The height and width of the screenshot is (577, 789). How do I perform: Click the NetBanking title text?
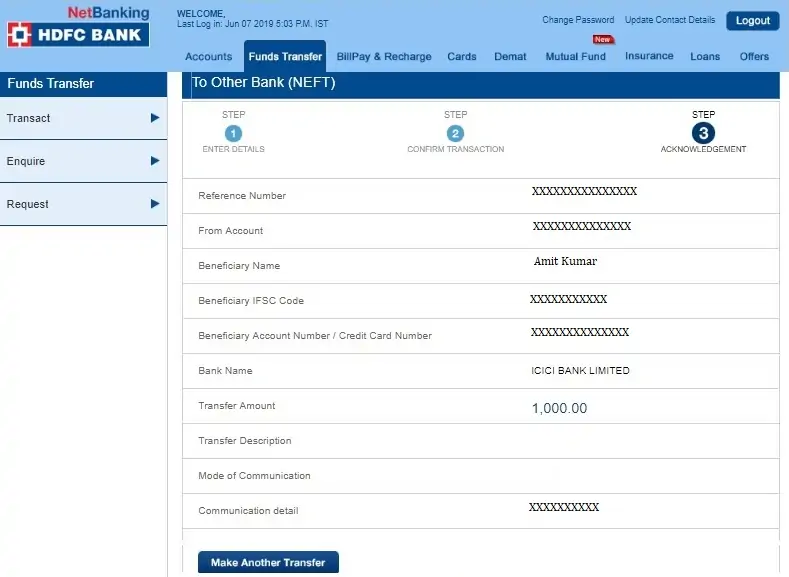(x=109, y=12)
